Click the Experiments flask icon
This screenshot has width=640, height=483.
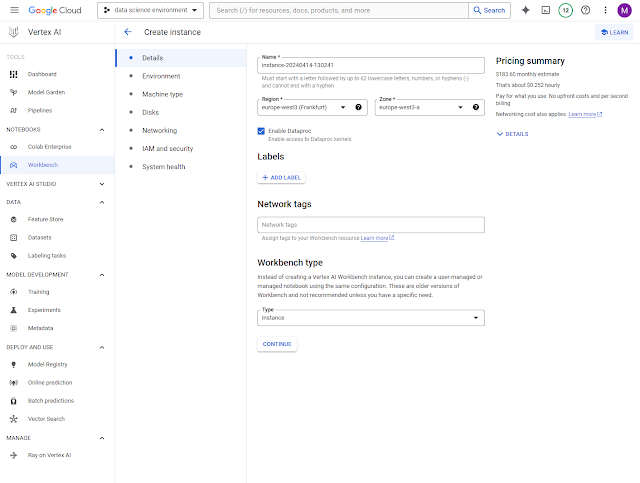[13, 310]
